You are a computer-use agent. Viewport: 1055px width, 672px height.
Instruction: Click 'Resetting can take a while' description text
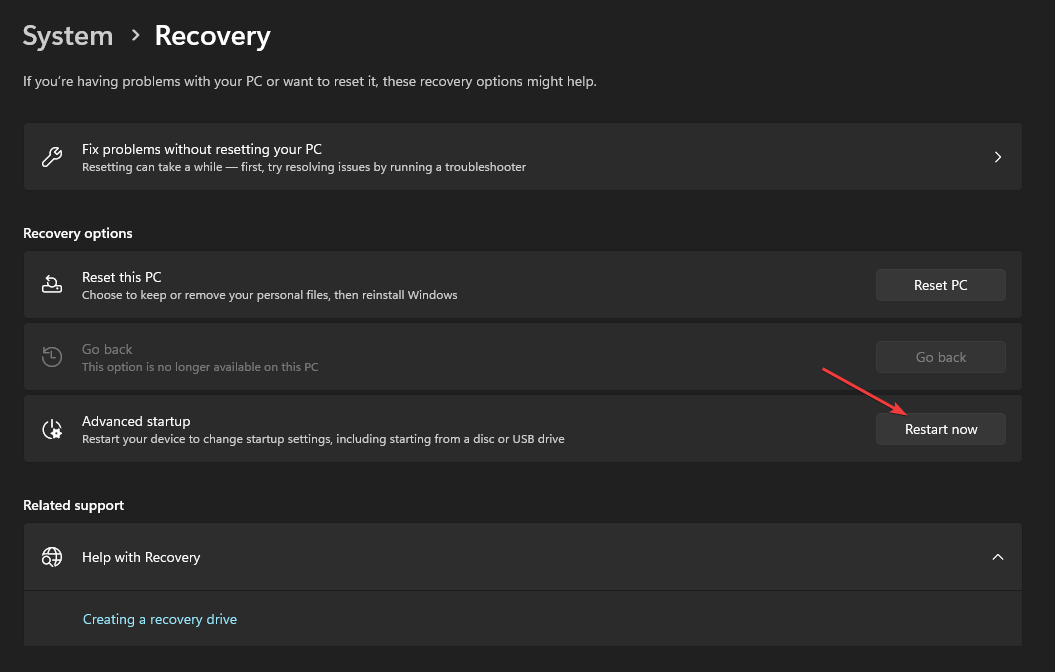click(x=303, y=167)
